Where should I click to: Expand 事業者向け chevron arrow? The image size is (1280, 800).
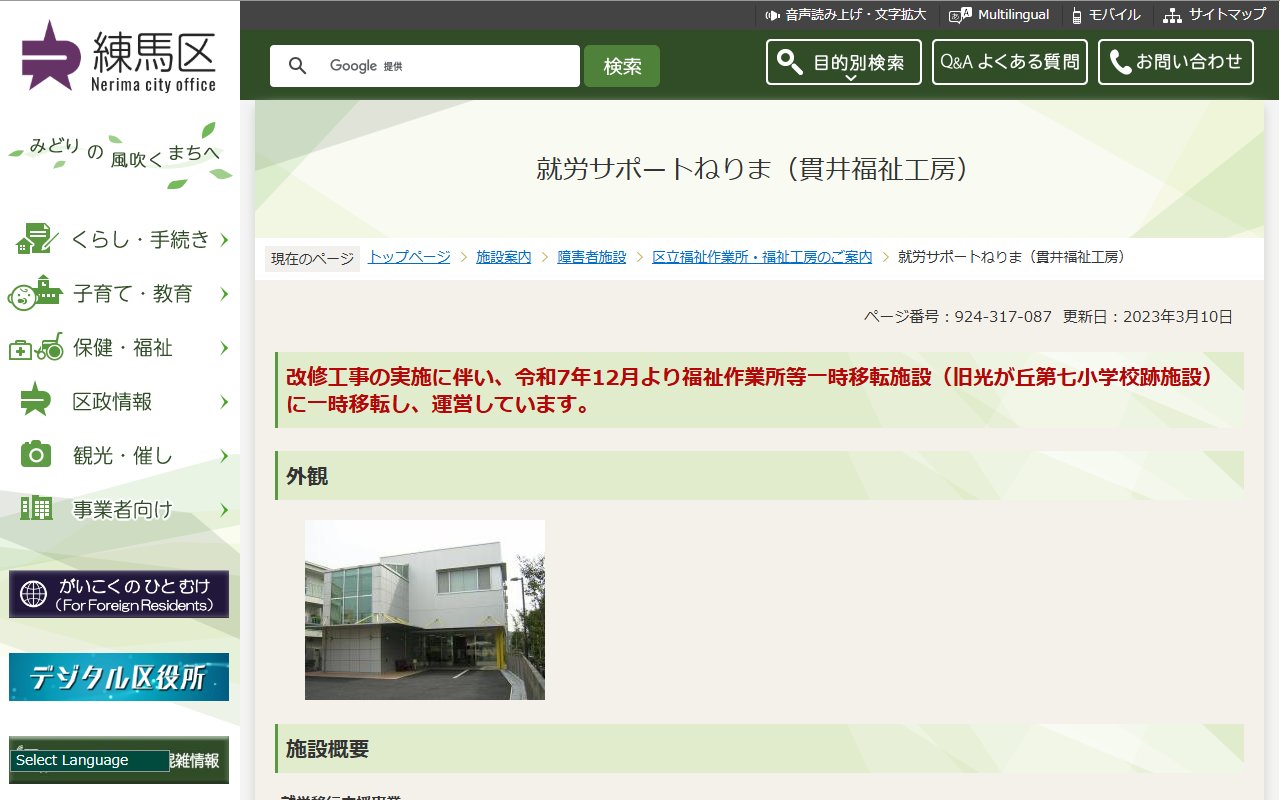[224, 510]
